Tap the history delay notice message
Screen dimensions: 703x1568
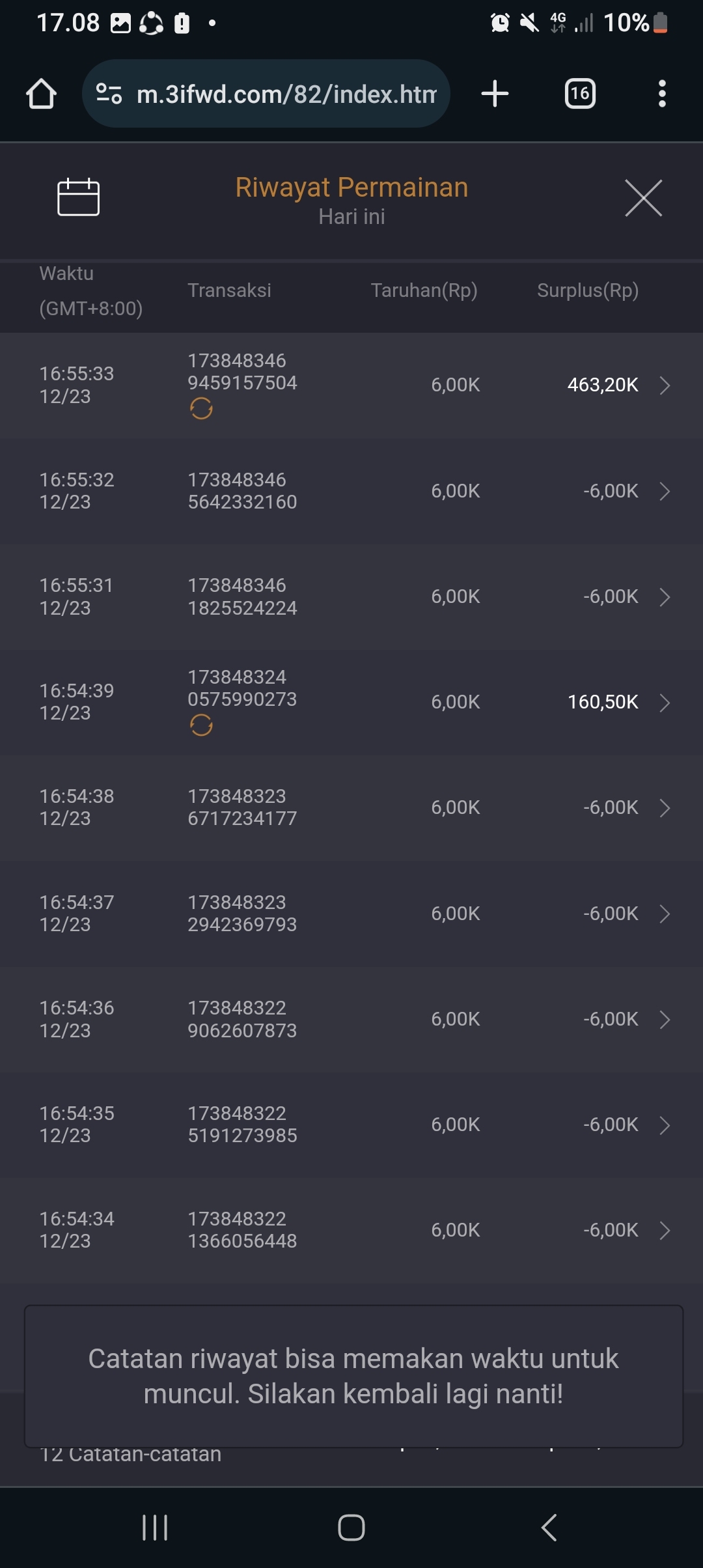point(353,1376)
